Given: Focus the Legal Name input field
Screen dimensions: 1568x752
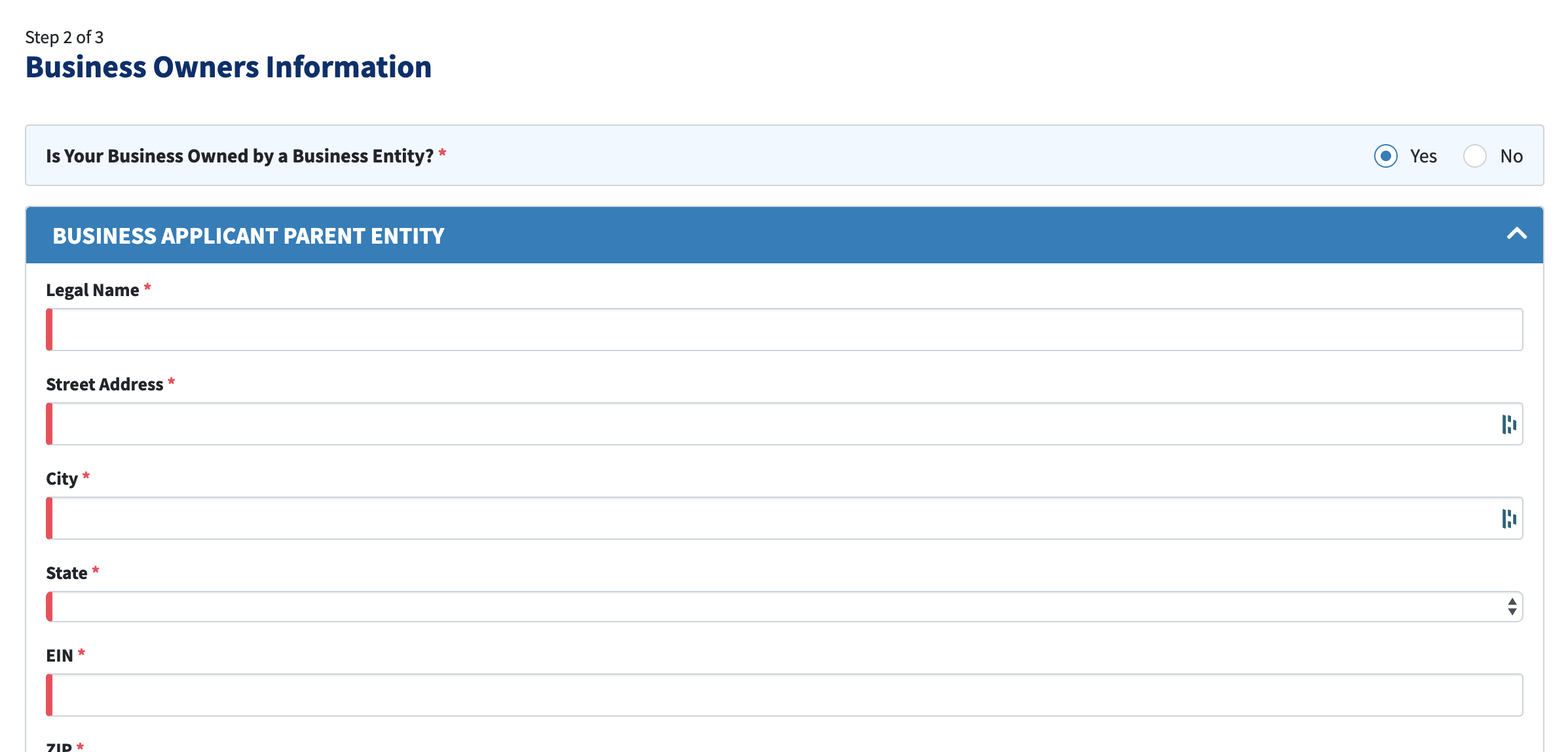Looking at the screenshot, I should coord(779,329).
